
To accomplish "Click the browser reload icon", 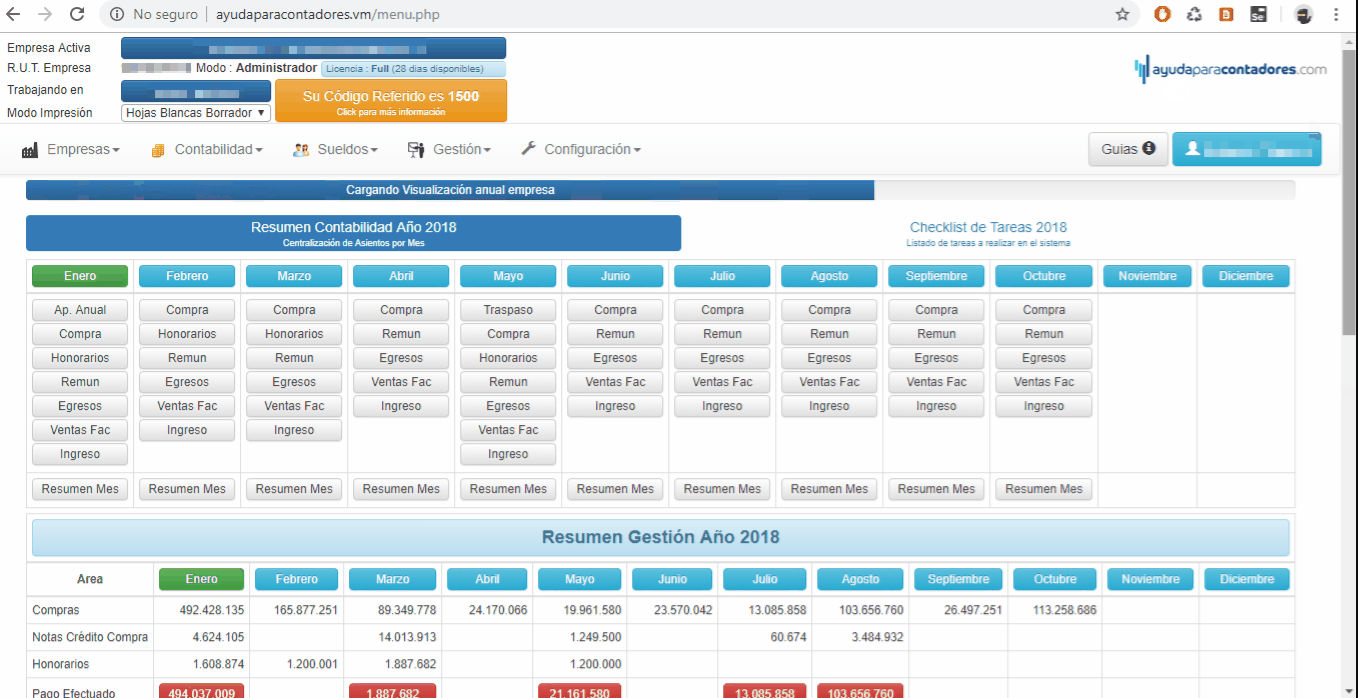I will click(77, 14).
